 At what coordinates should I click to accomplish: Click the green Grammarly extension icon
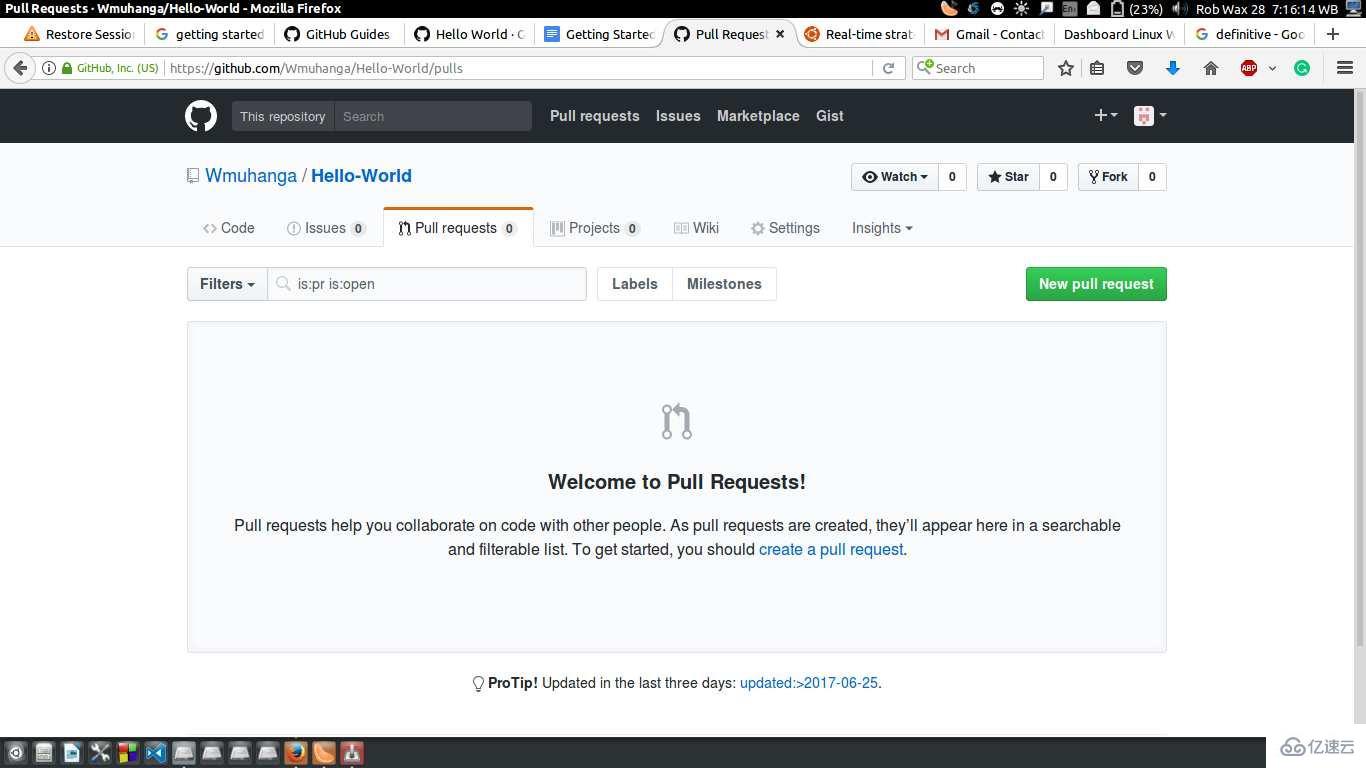point(1302,68)
